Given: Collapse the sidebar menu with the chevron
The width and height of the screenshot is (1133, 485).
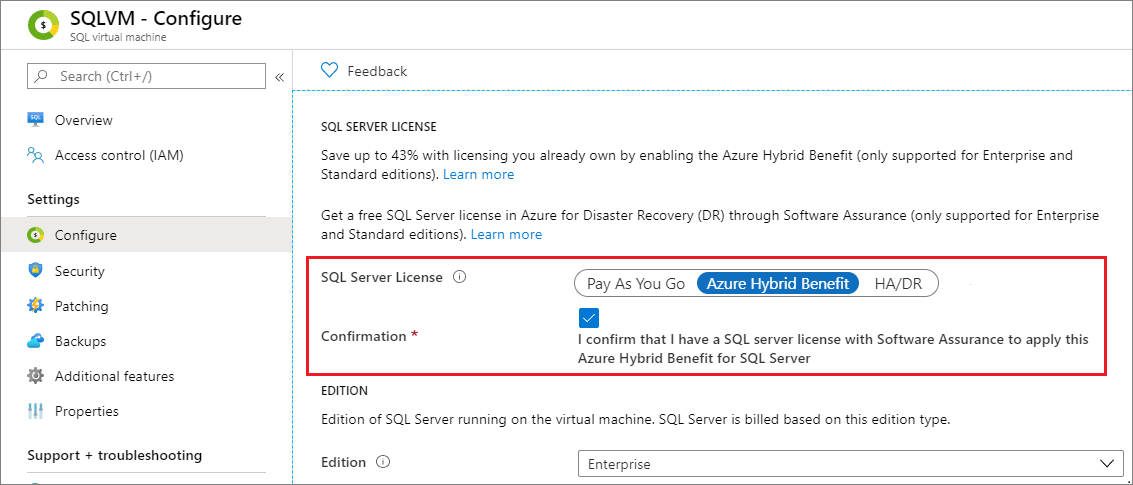Looking at the screenshot, I should click(280, 77).
